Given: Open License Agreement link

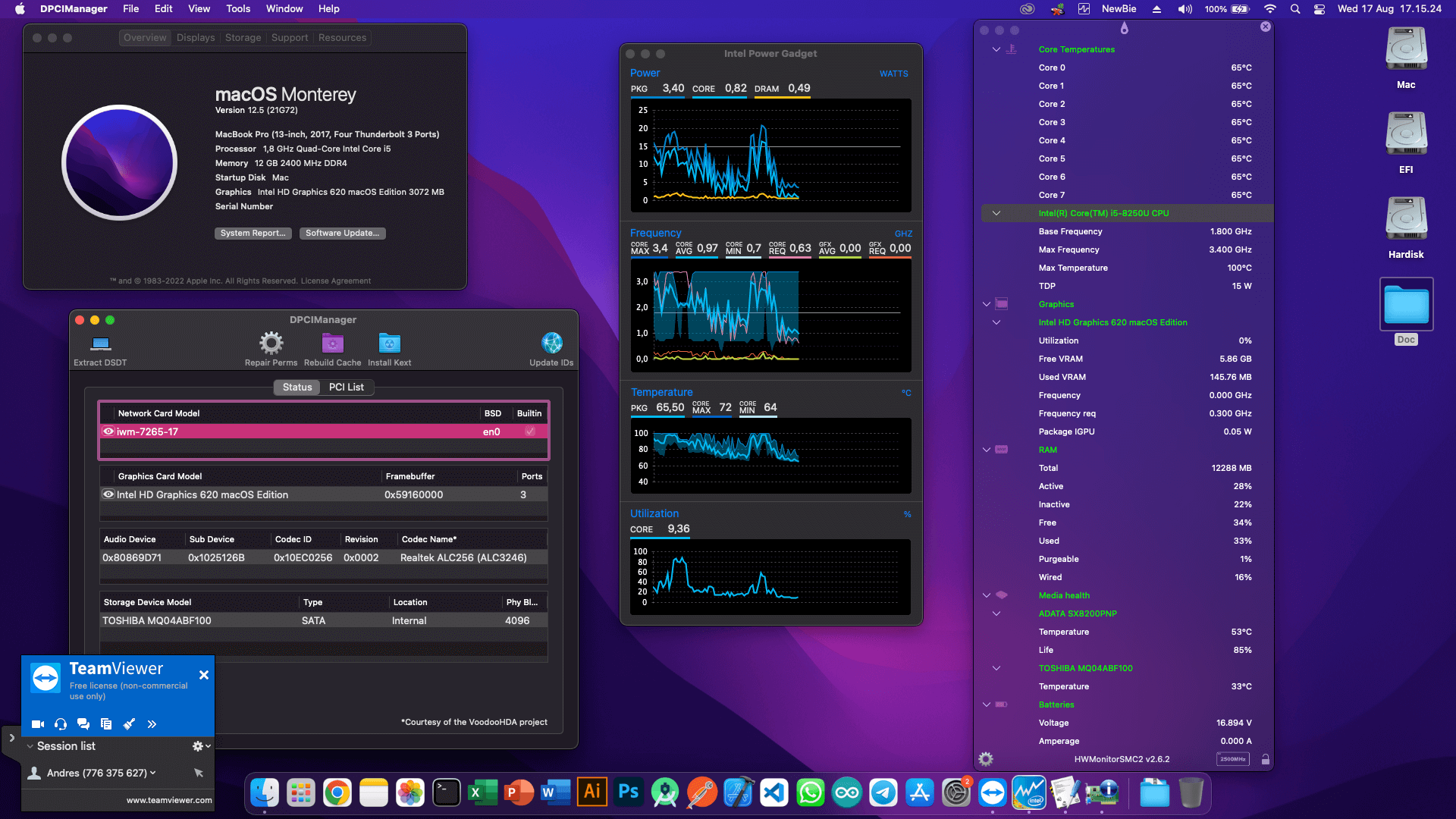Looking at the screenshot, I should 336,281.
